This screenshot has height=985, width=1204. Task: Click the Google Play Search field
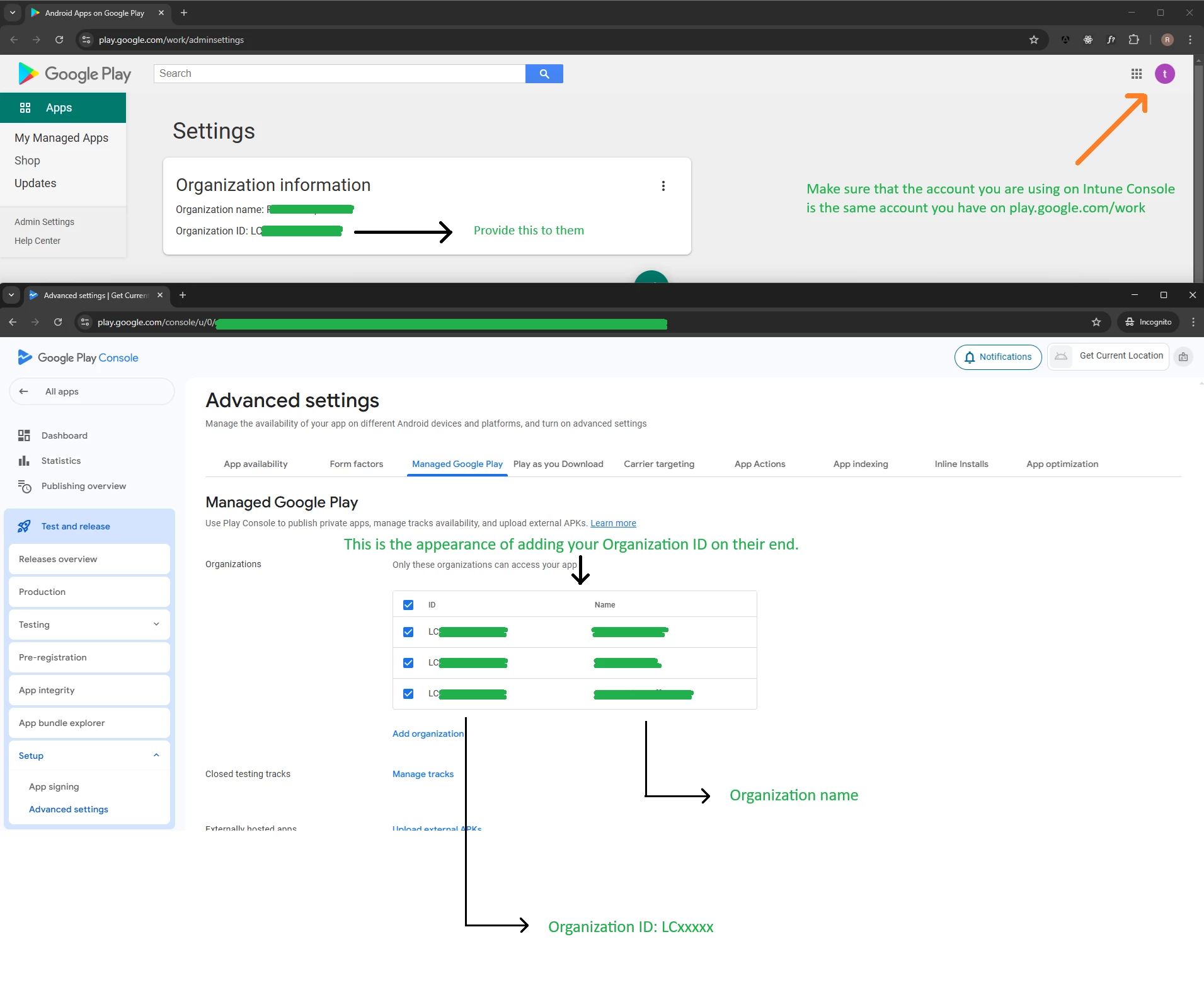(x=340, y=74)
